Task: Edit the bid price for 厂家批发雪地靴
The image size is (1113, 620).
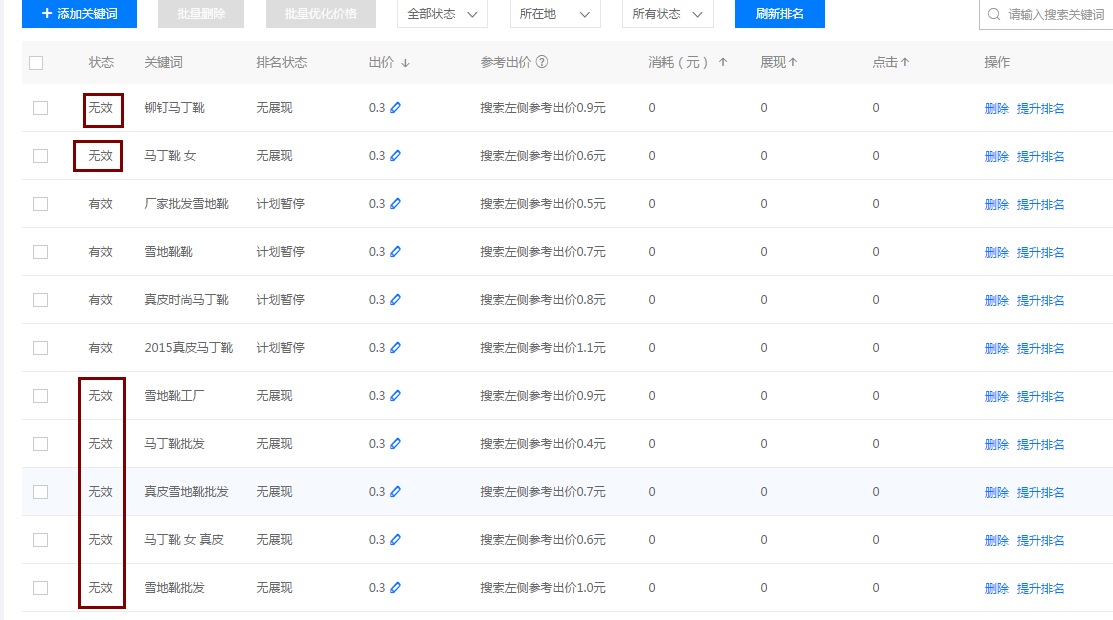Action: 395,204
